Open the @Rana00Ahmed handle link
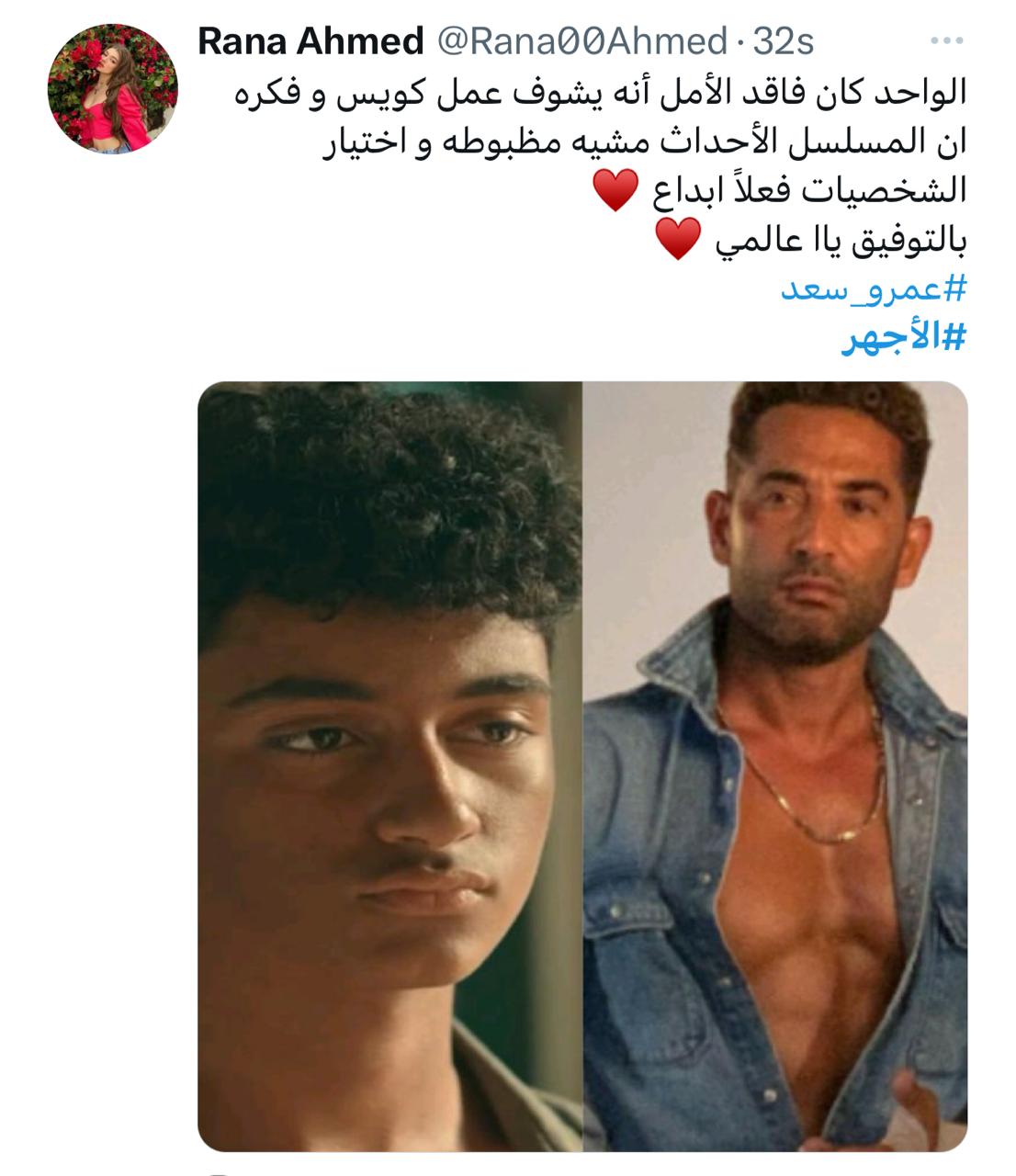The width and height of the screenshot is (1016, 1176). tap(581, 41)
